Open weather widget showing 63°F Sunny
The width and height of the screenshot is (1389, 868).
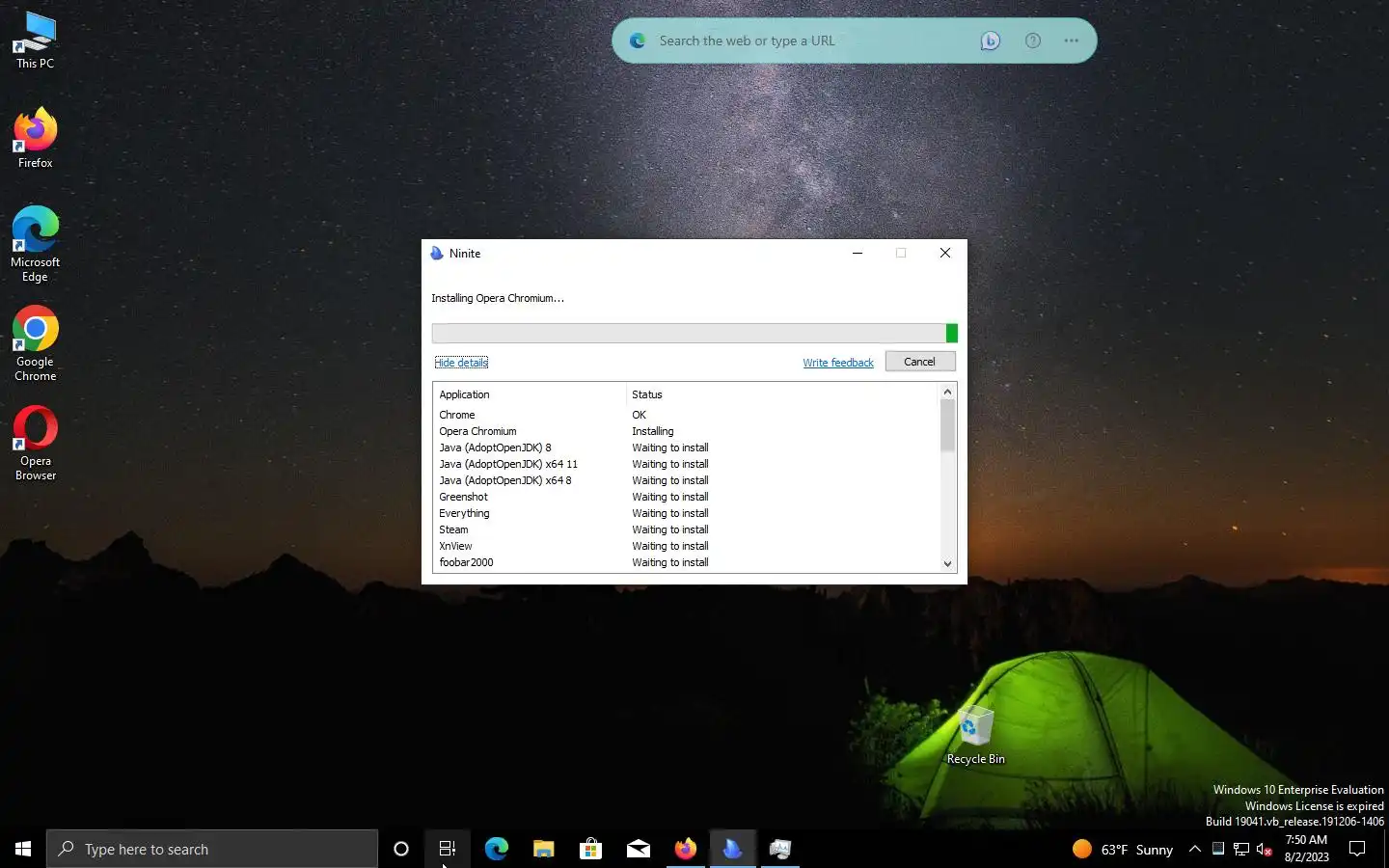(x=1123, y=849)
